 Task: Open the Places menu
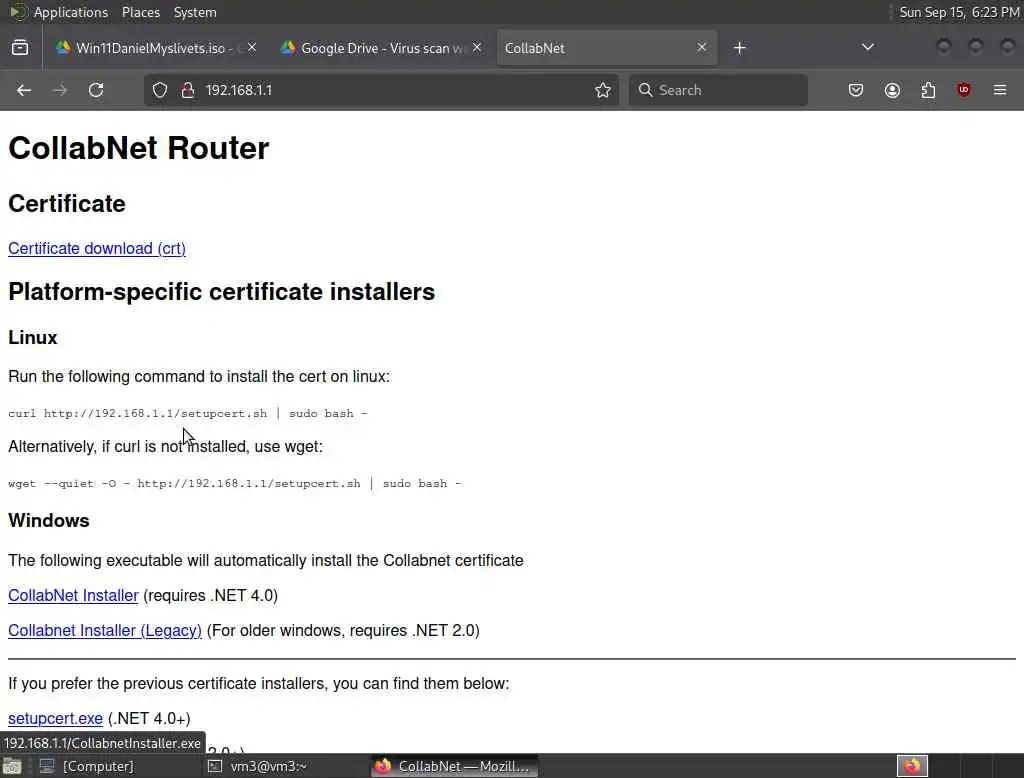[x=141, y=12]
